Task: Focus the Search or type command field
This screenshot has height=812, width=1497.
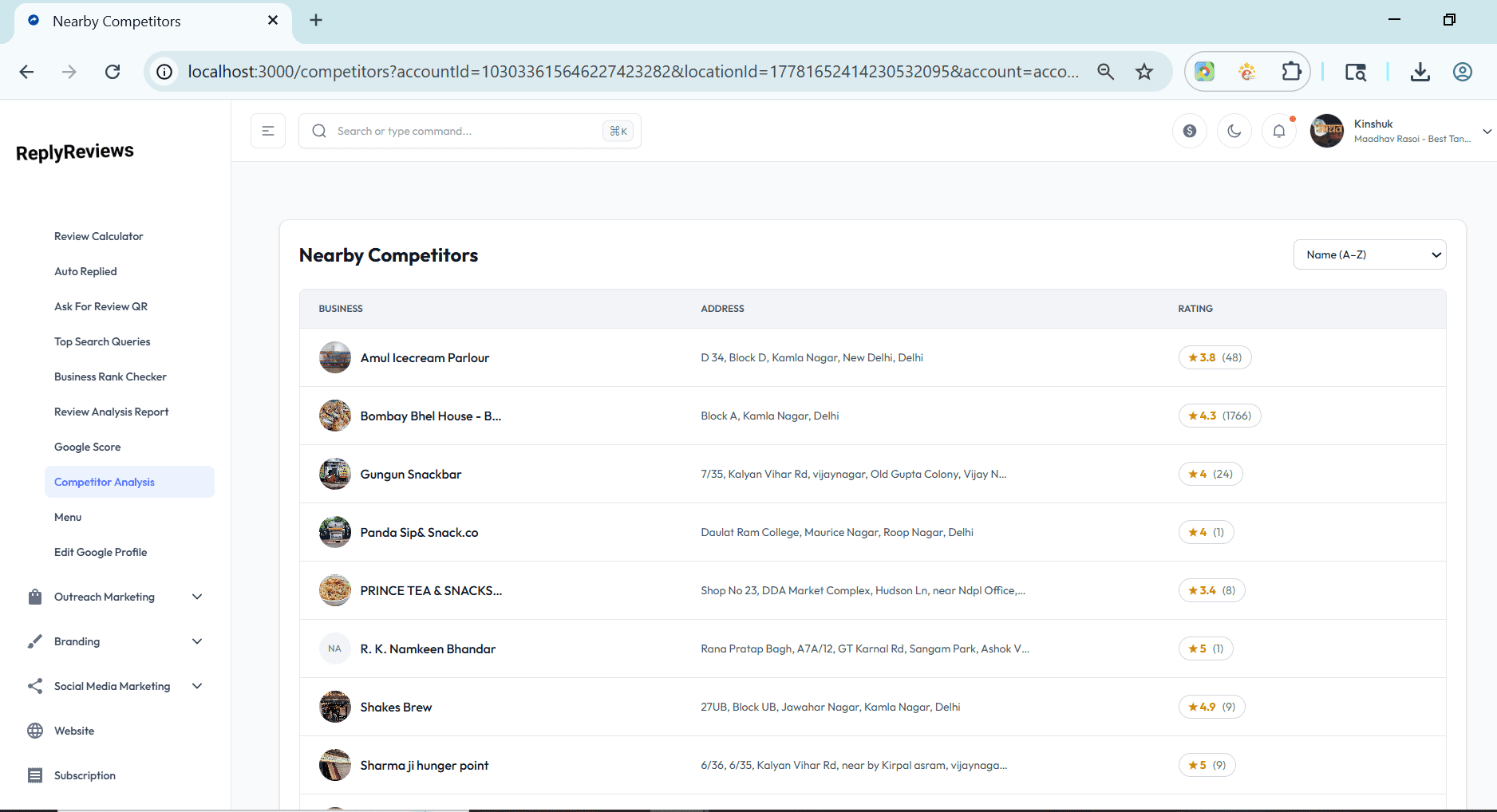Action: 470,131
